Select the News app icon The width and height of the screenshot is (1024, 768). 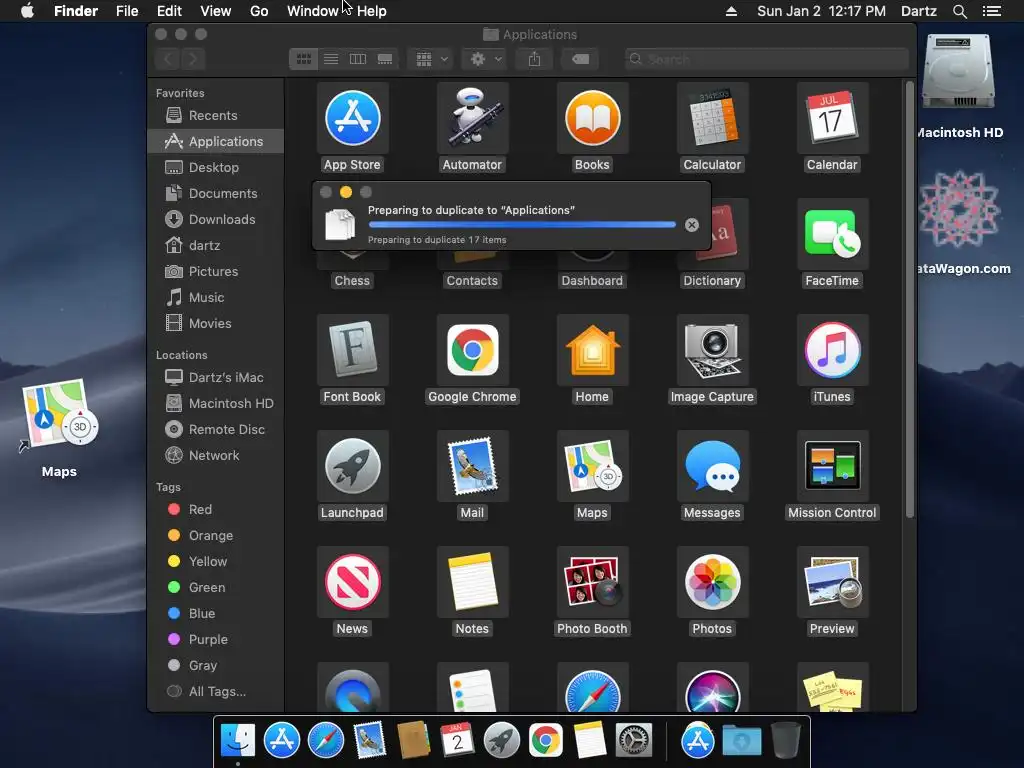pyautogui.click(x=353, y=581)
